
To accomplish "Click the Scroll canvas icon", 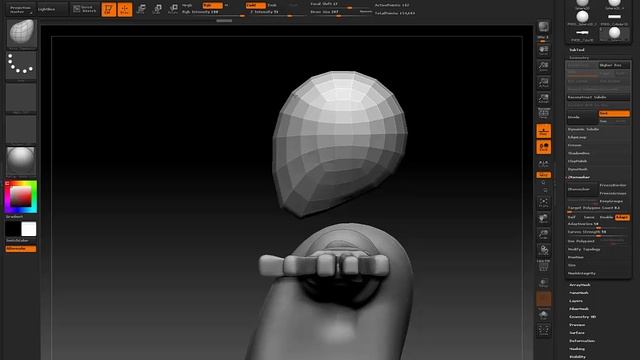I will click(x=543, y=50).
